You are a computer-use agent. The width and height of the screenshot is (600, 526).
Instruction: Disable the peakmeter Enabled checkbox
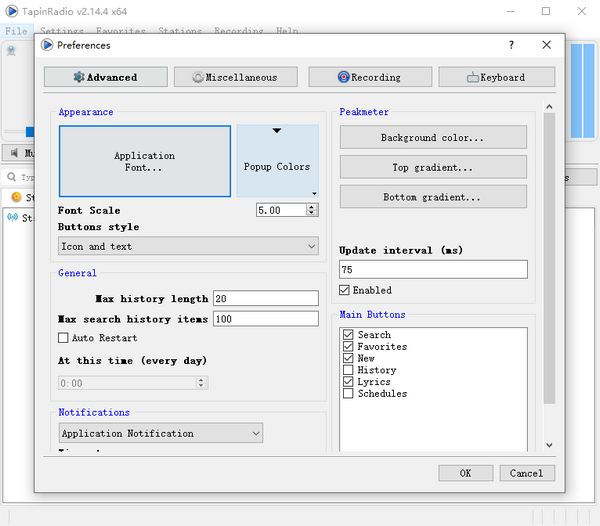click(x=346, y=290)
